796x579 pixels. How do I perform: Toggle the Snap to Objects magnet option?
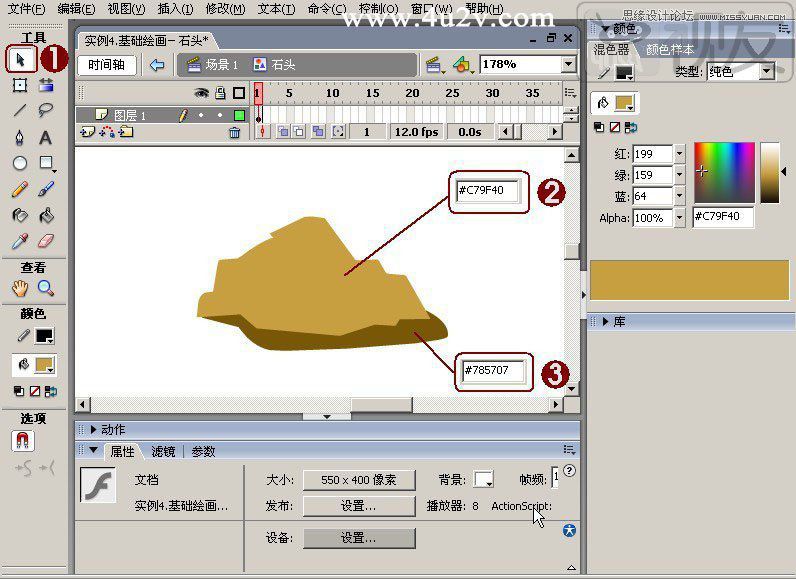23,440
